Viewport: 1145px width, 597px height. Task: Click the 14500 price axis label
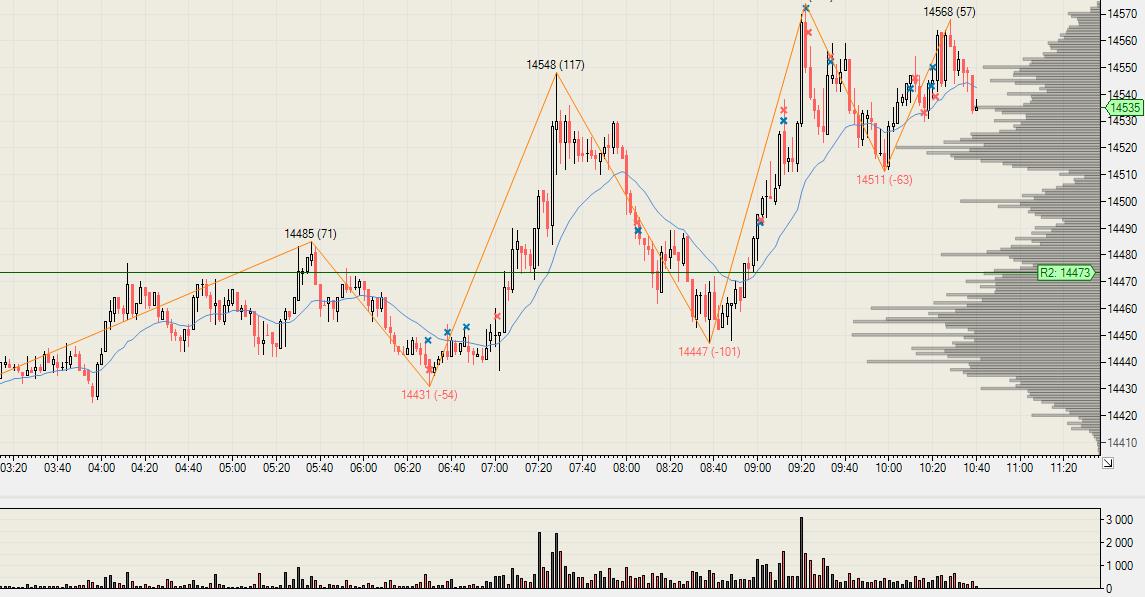1123,201
